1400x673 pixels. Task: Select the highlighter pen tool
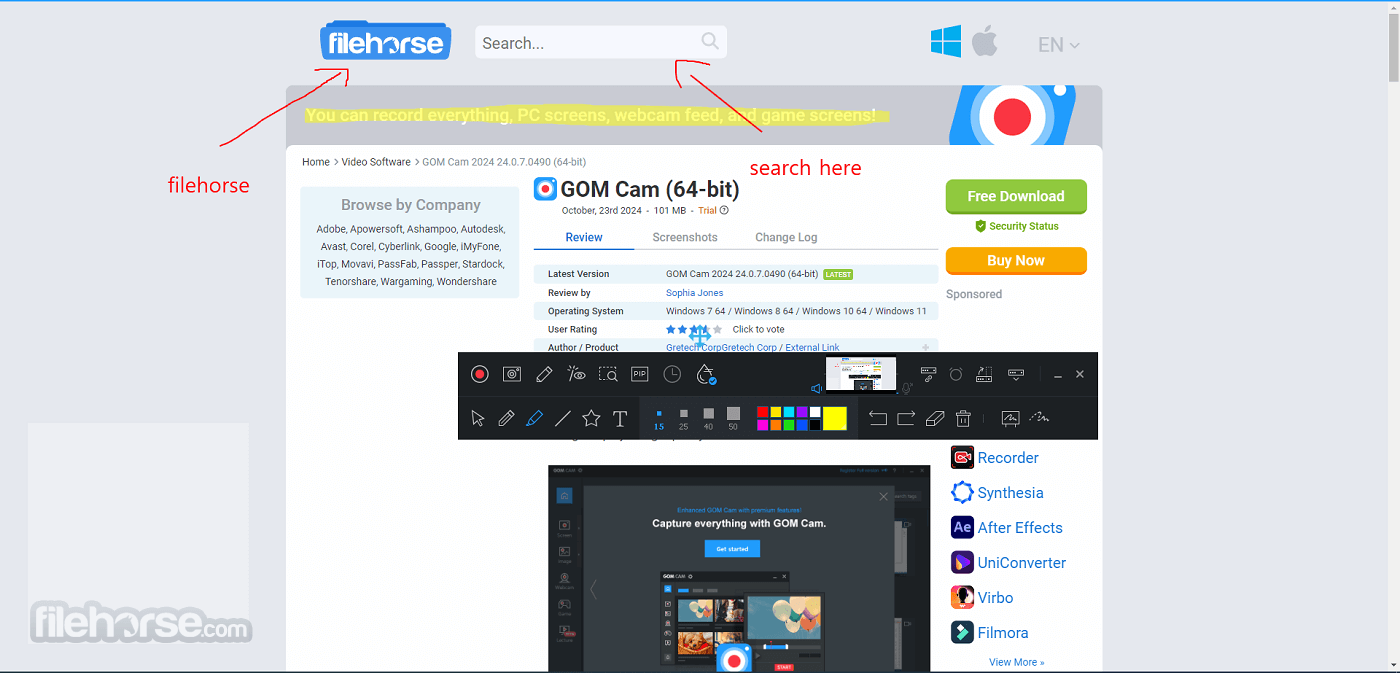[534, 418]
